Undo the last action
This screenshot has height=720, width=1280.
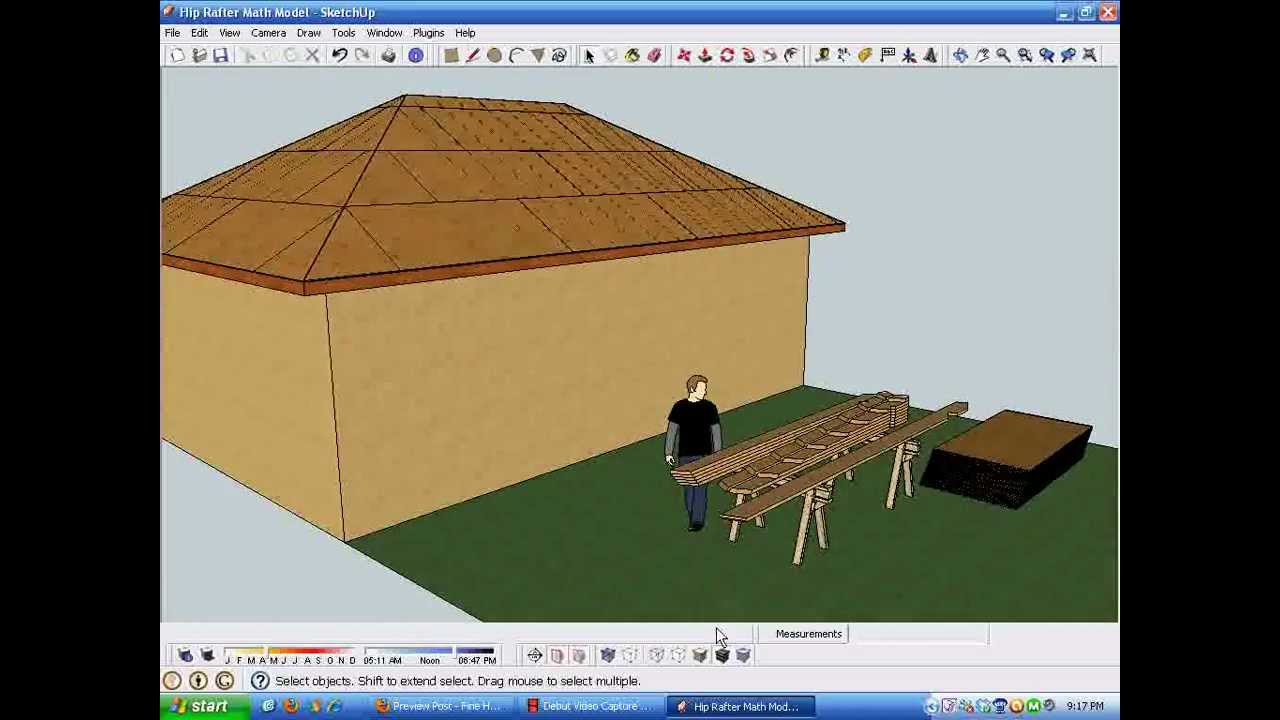[339, 56]
